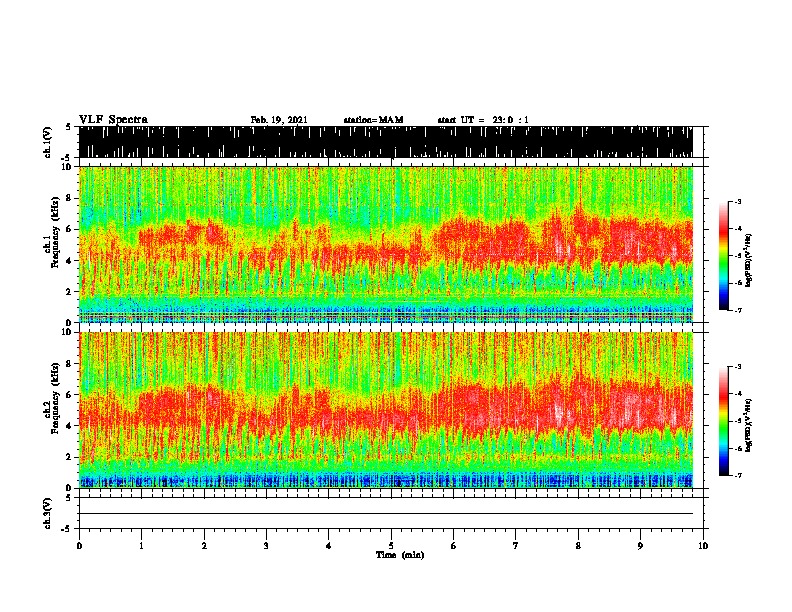
Task: Click the -3 tick on ch.2 colorbar
Action: 737,367
